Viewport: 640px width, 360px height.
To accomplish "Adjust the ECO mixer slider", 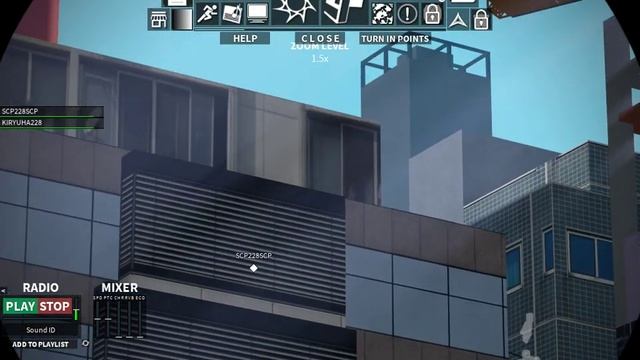I will pos(140,319).
